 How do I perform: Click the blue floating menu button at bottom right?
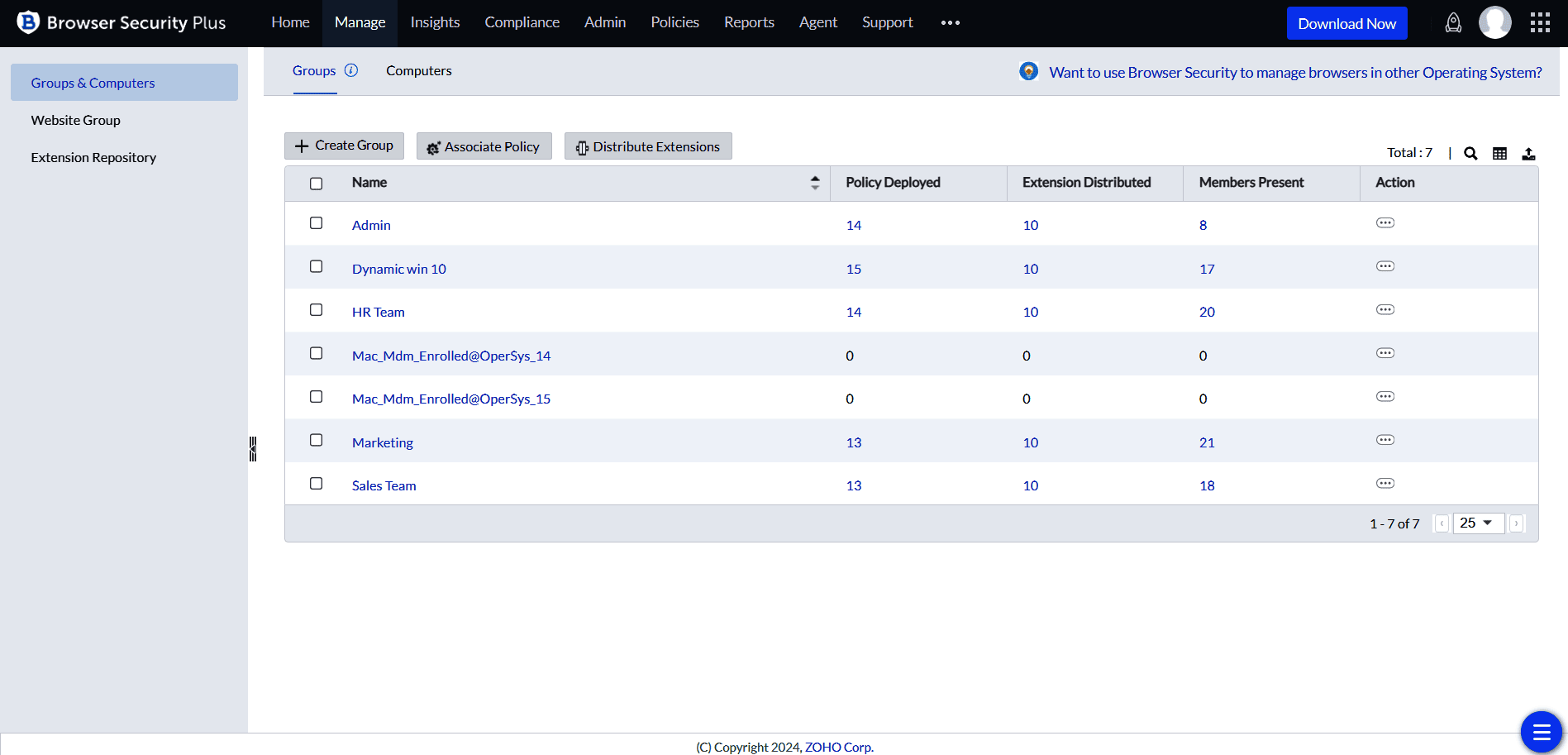[x=1541, y=732]
